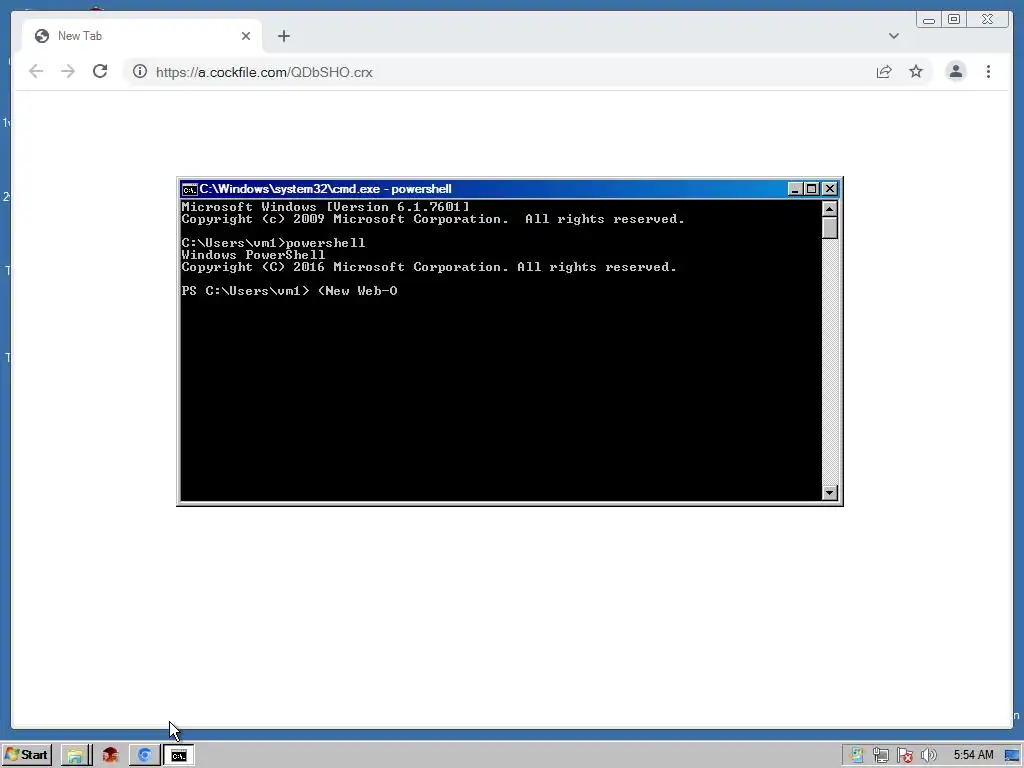Open the Chrome profile avatar menu
This screenshot has height=768, width=1024.
955,71
